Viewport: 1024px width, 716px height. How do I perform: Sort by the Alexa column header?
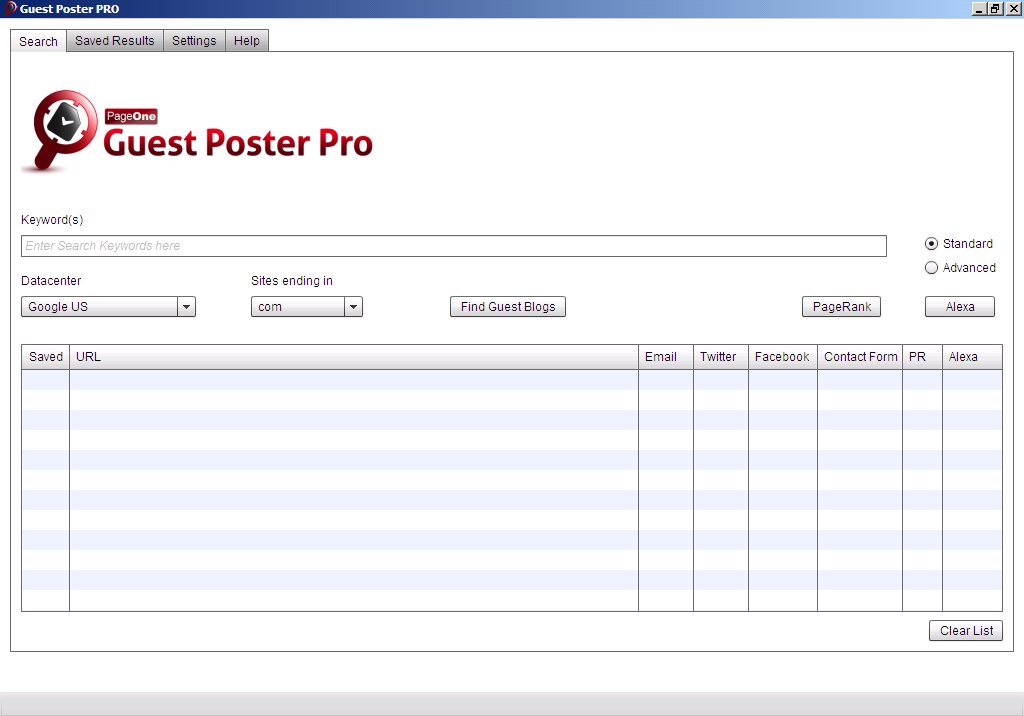coord(972,357)
